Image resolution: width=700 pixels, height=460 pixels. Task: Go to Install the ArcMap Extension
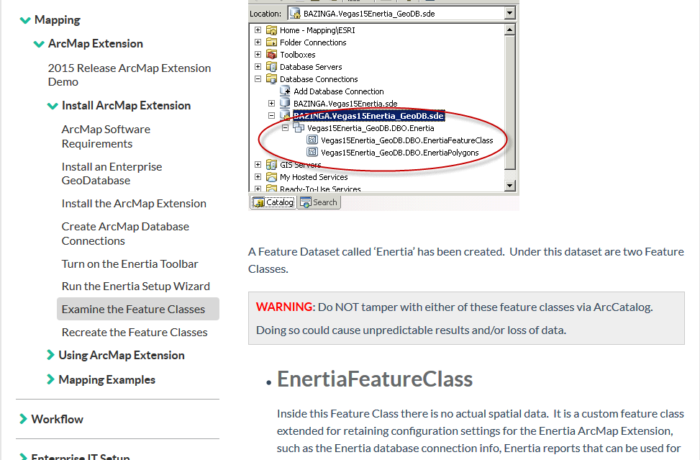(x=134, y=204)
